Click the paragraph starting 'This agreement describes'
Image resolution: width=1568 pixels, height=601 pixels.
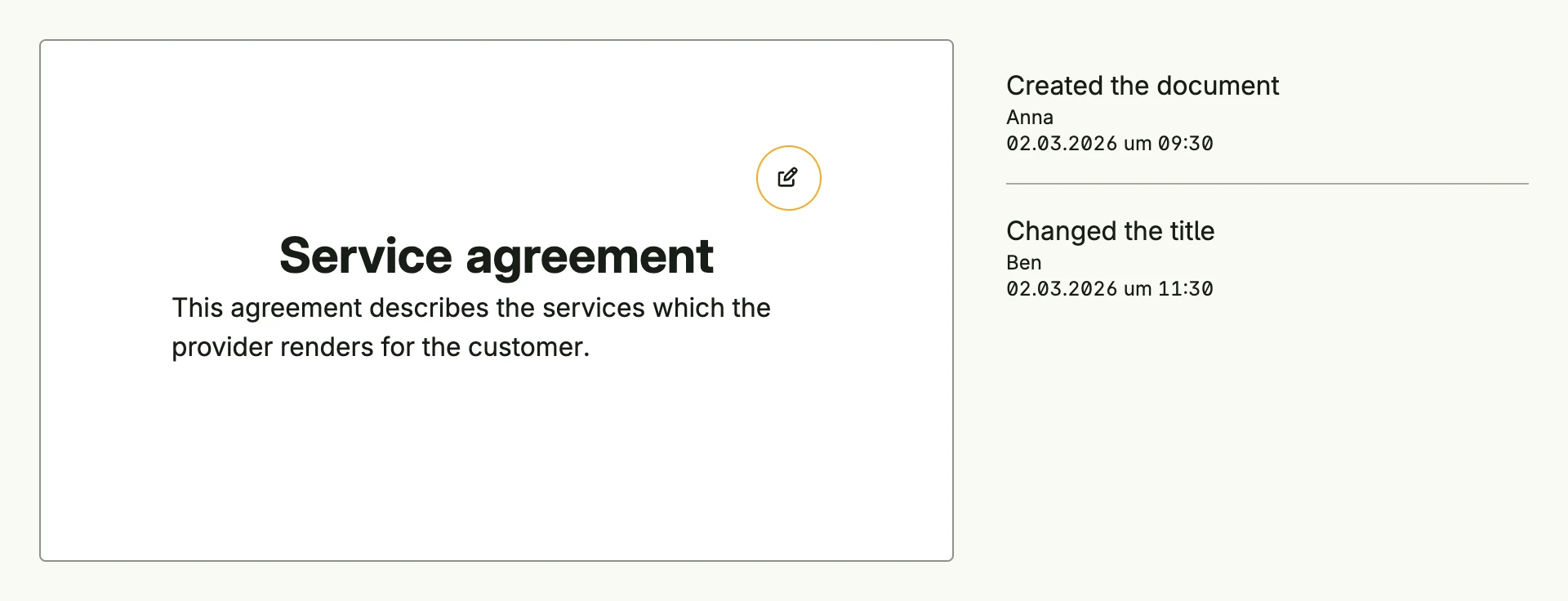pyautogui.click(x=471, y=327)
